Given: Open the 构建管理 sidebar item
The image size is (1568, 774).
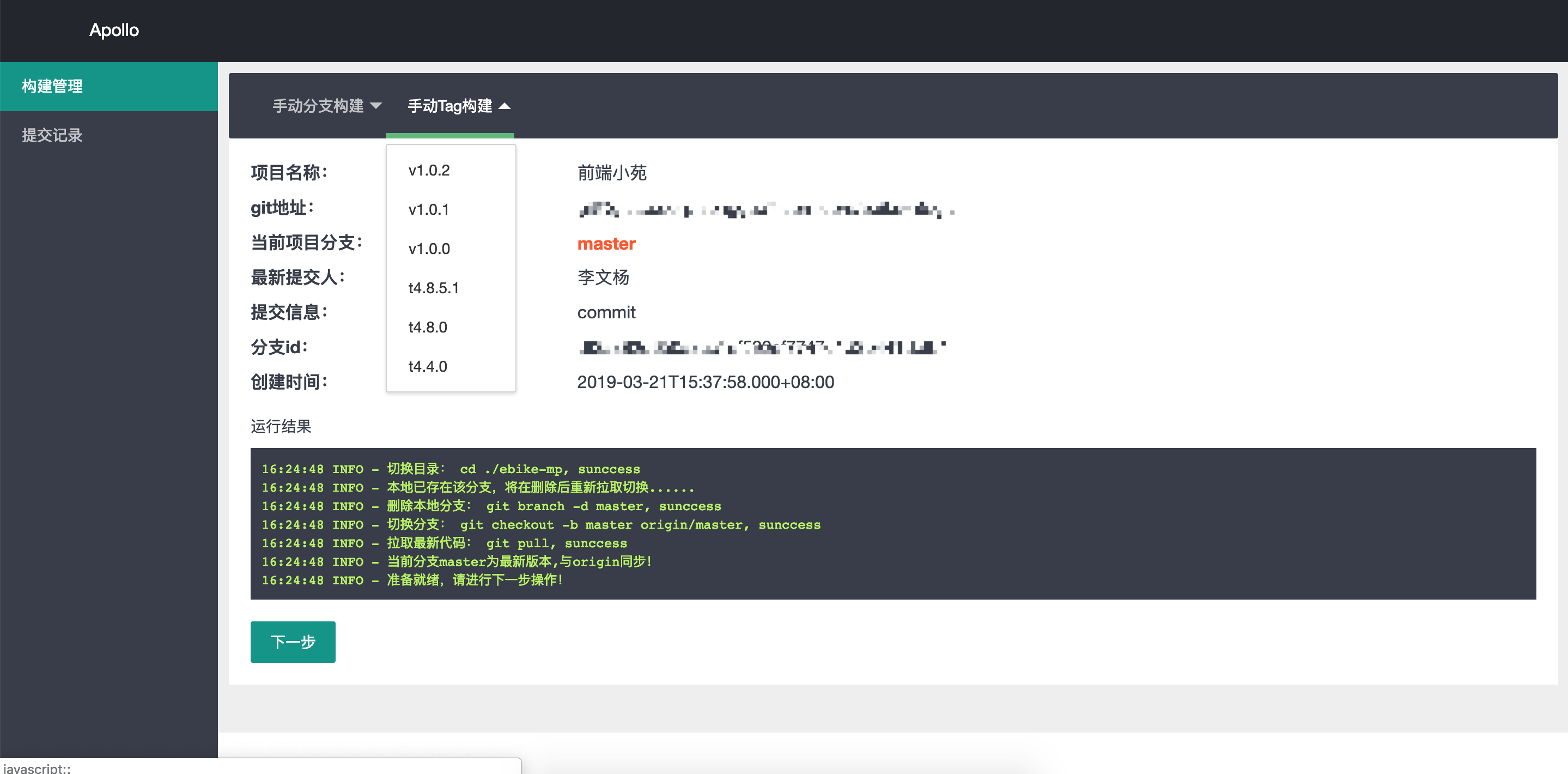Looking at the screenshot, I should tap(52, 87).
